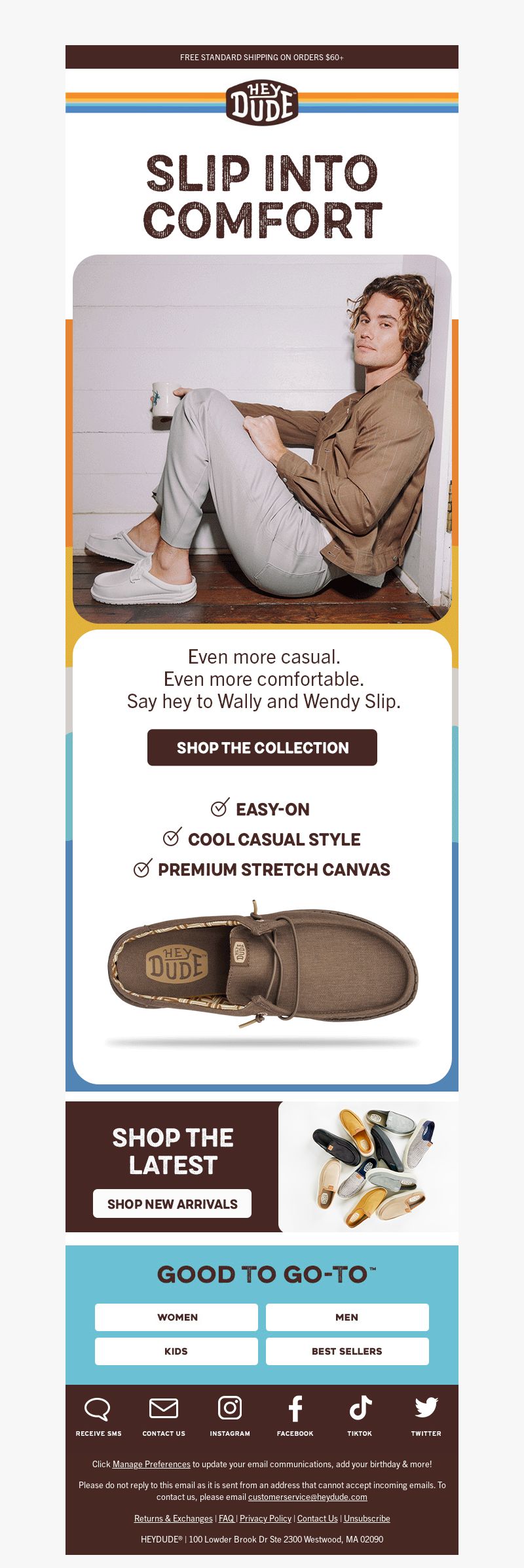Click the customerservice@heydude.com email link
The image size is (524, 1568).
[308, 1497]
